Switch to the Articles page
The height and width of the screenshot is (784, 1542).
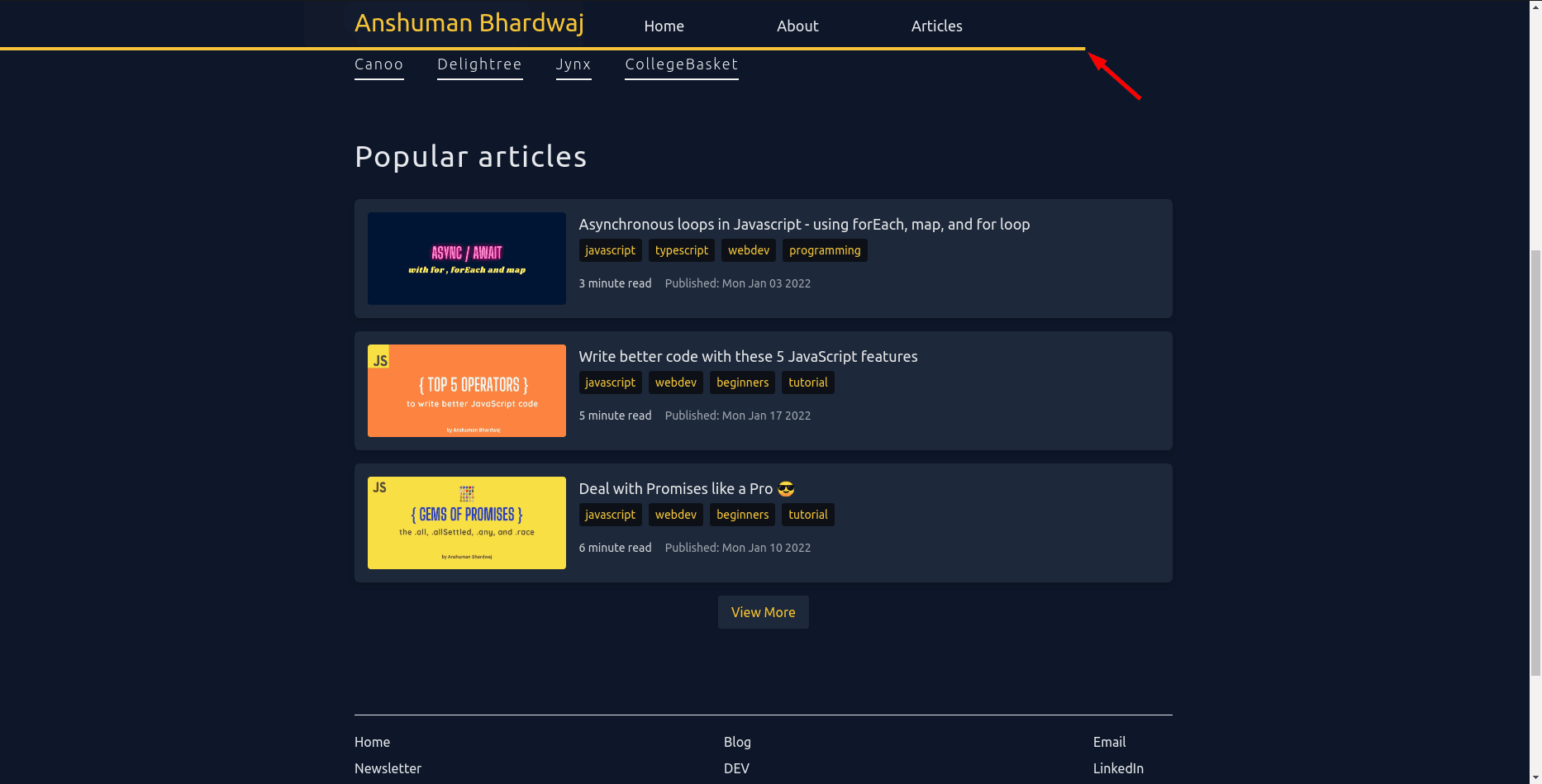pyautogui.click(x=935, y=26)
